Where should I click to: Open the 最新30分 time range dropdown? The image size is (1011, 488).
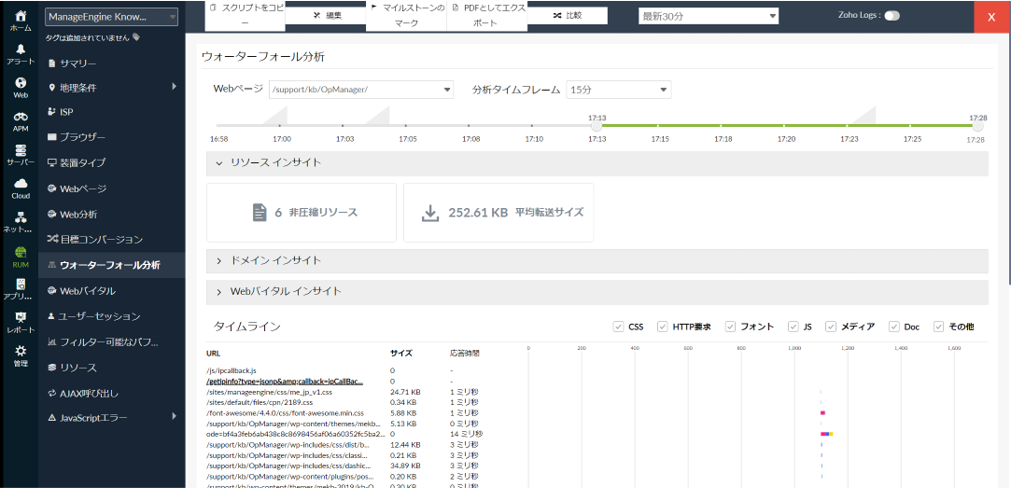pos(708,17)
